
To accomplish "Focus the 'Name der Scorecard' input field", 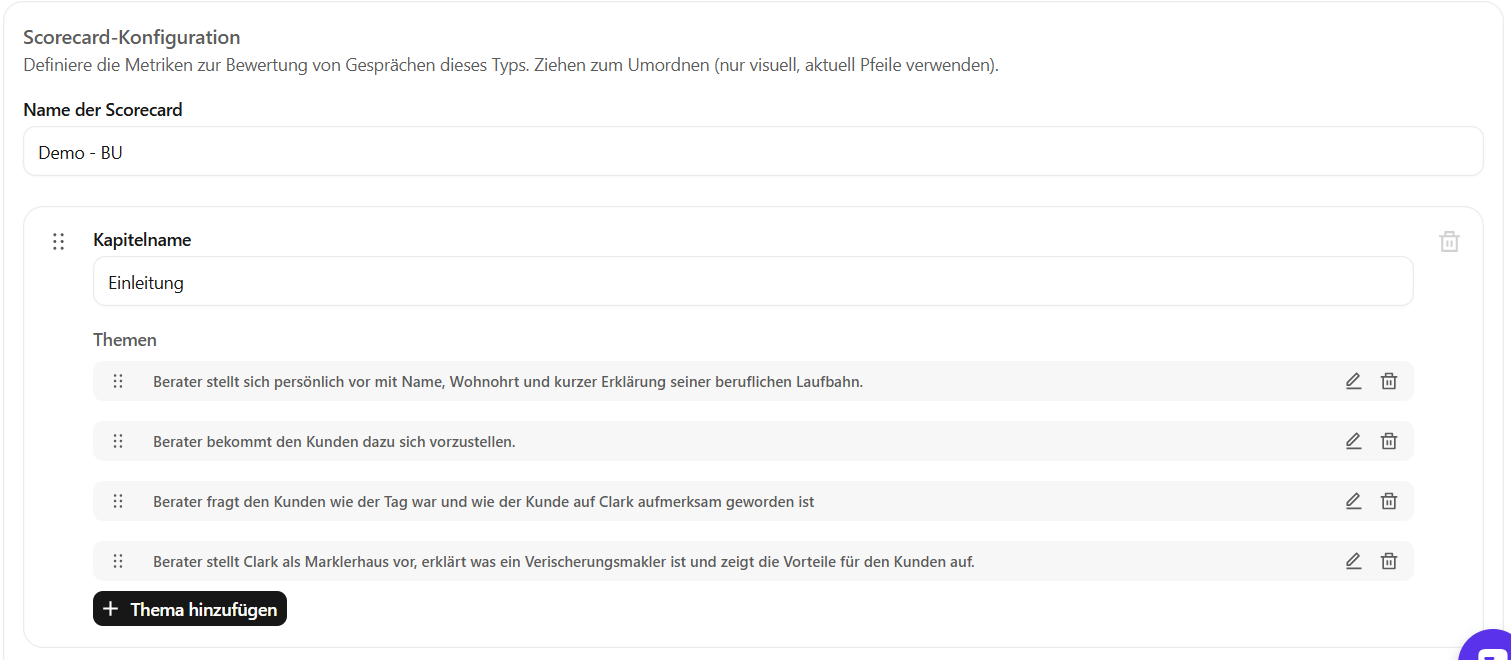I will coord(752,153).
